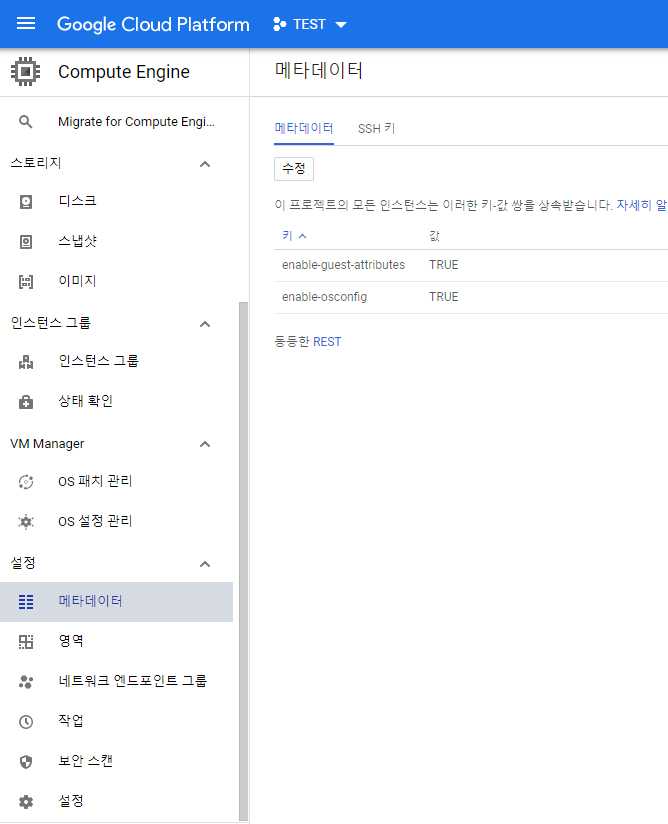668x824 pixels.
Task: Click the 메타데이터 list icon in sidebar
Action: [x=26, y=602]
